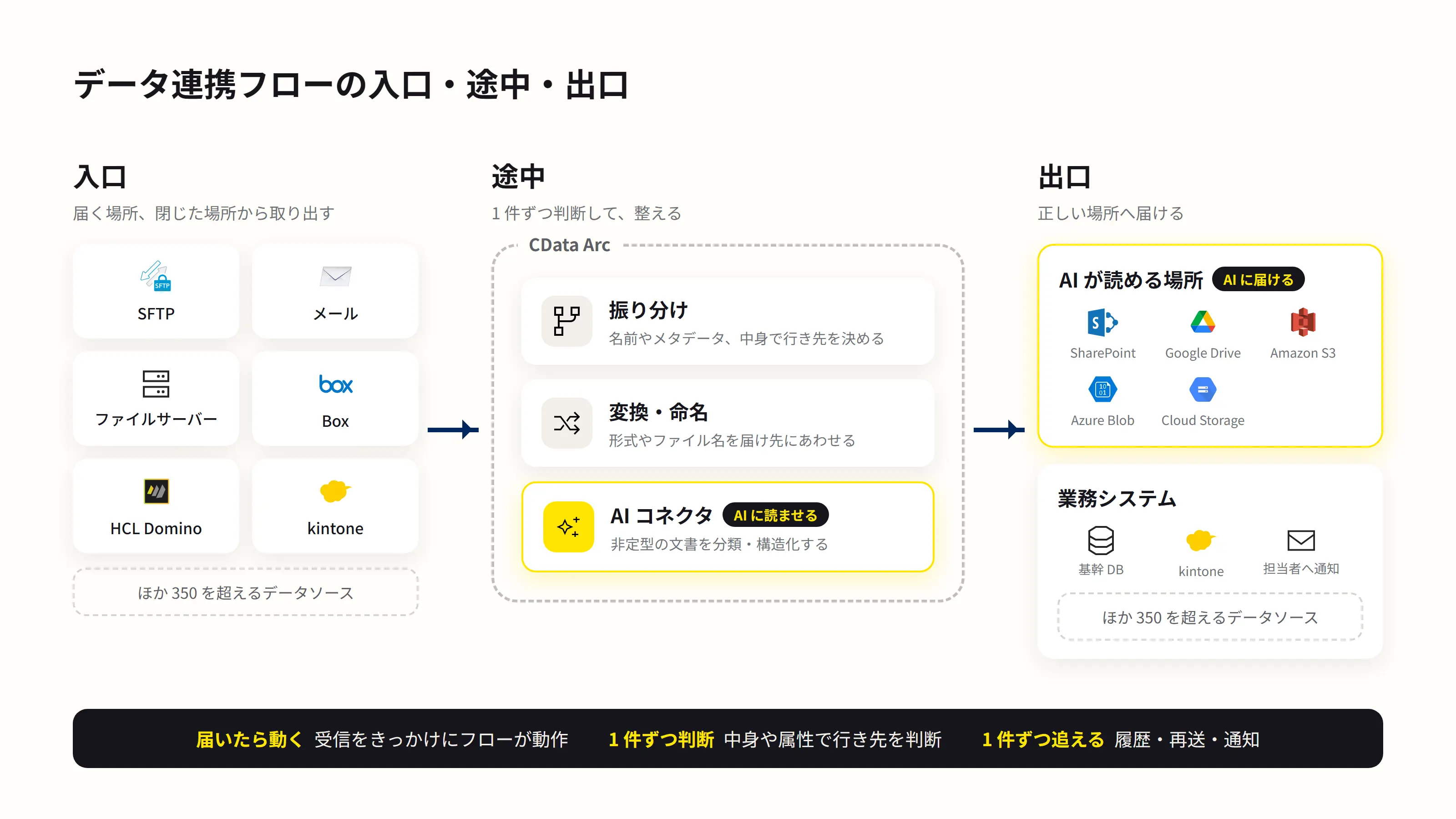The width and height of the screenshot is (1456, 819).
Task: Click the footer's yellow 1 件ずつ判断 text
Action: 661,739
